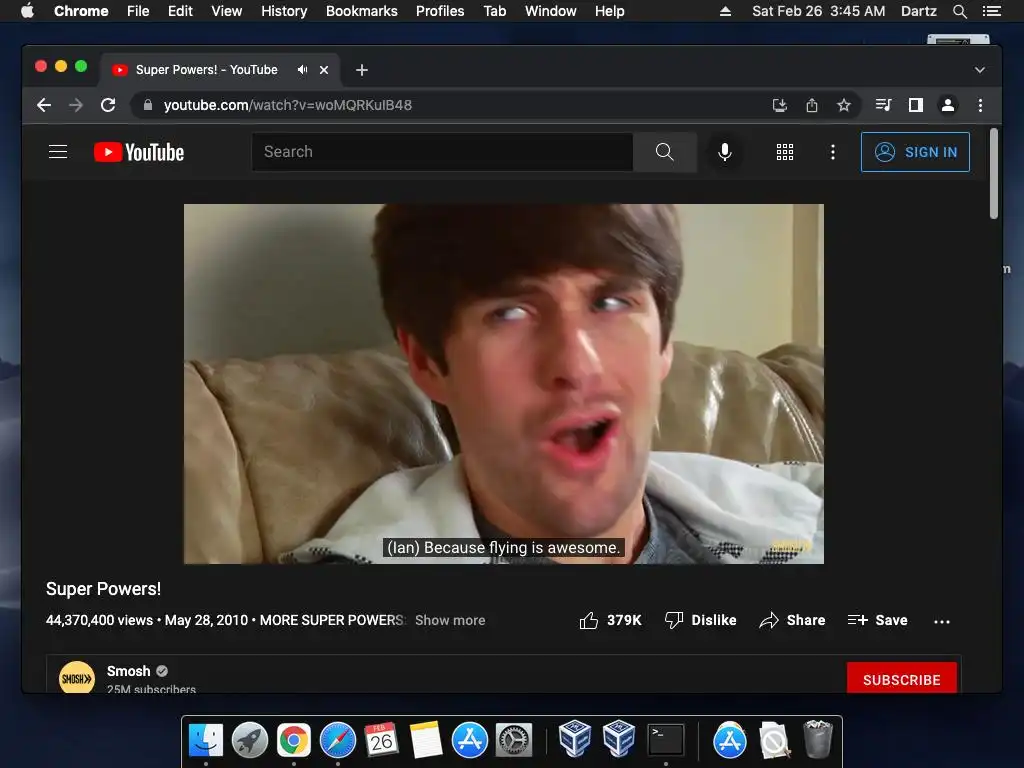Go forward in Chrome history

coord(76,105)
